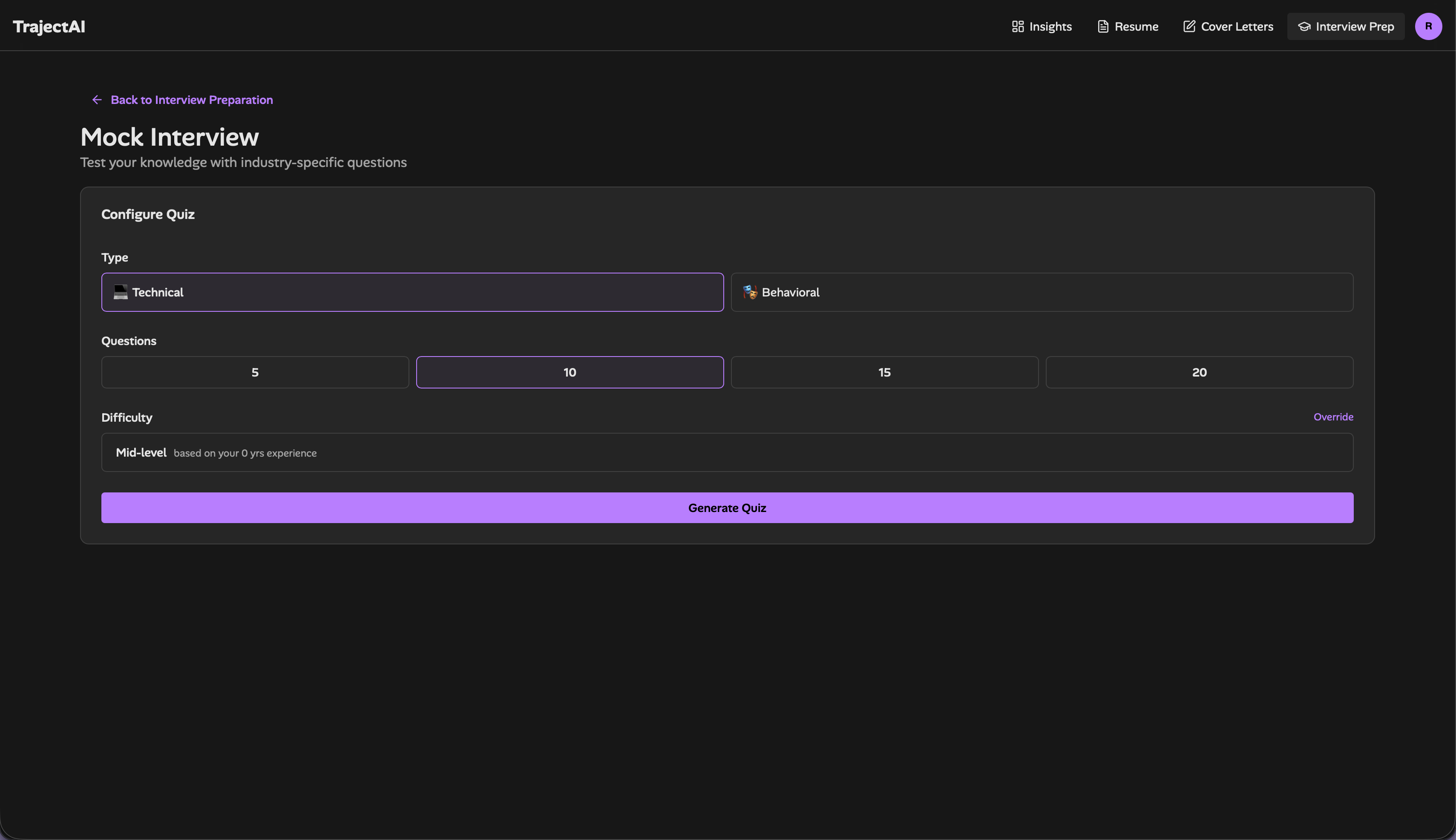Viewport: 1456px width, 840px height.
Task: Click Override to change difficulty
Action: coord(1333,417)
